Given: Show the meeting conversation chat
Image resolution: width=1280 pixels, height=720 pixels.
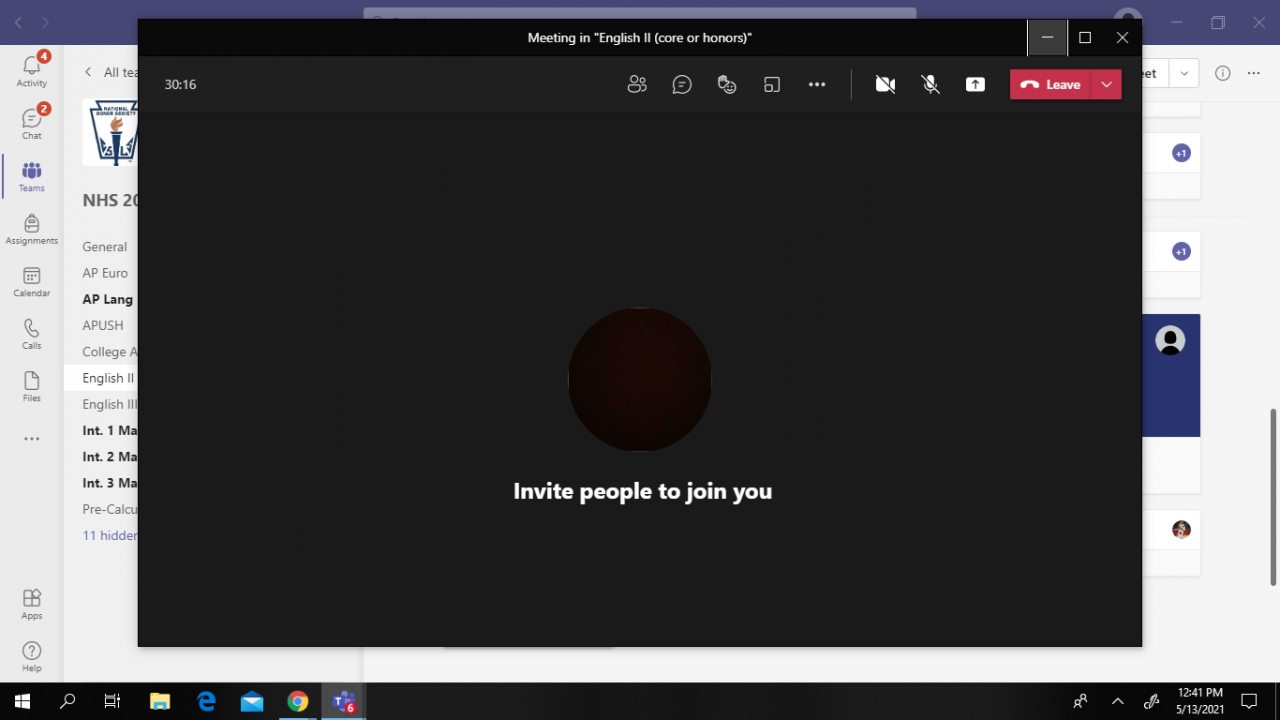Looking at the screenshot, I should pos(682,85).
